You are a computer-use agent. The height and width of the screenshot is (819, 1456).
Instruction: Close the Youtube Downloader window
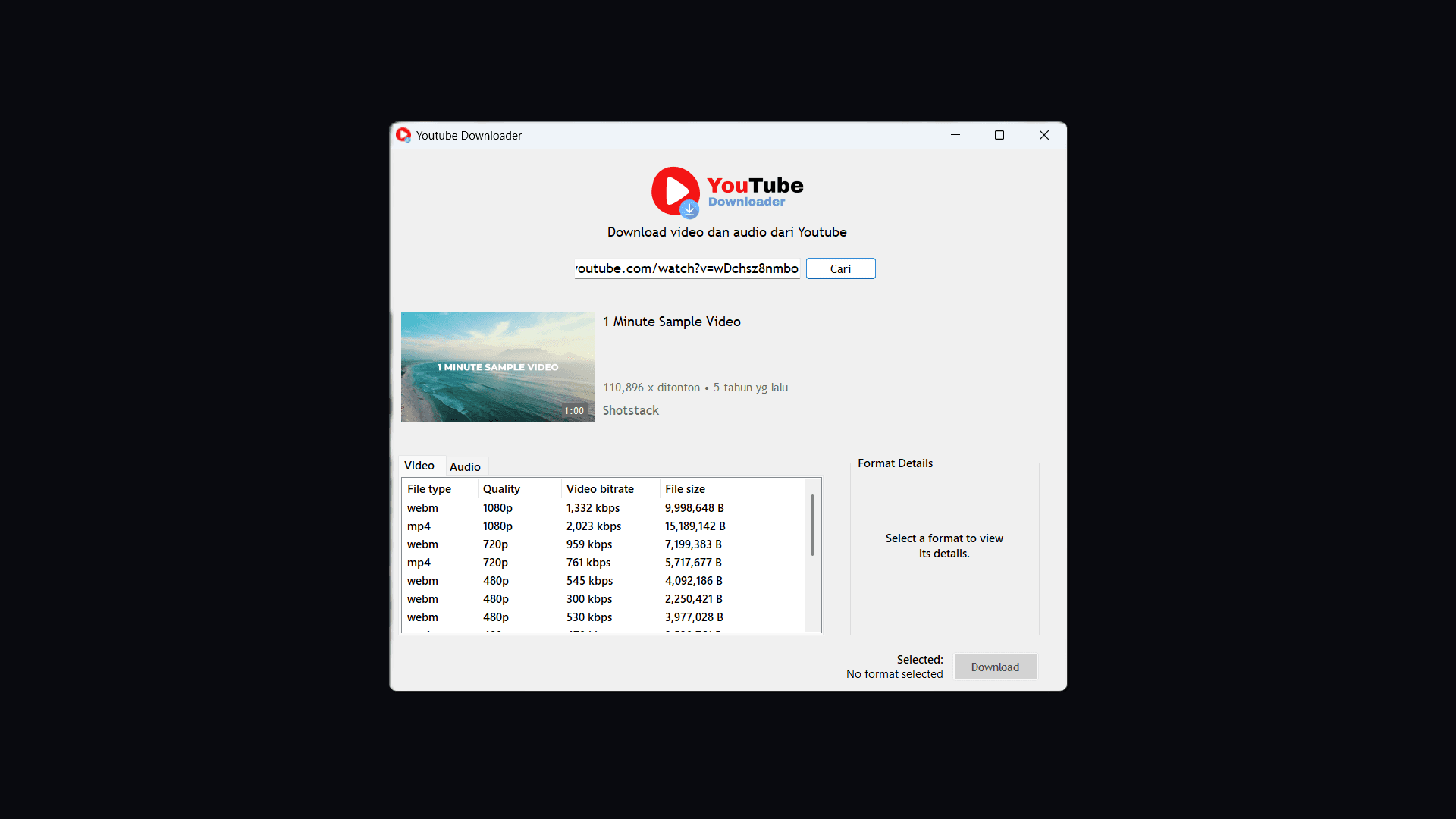point(1044,135)
